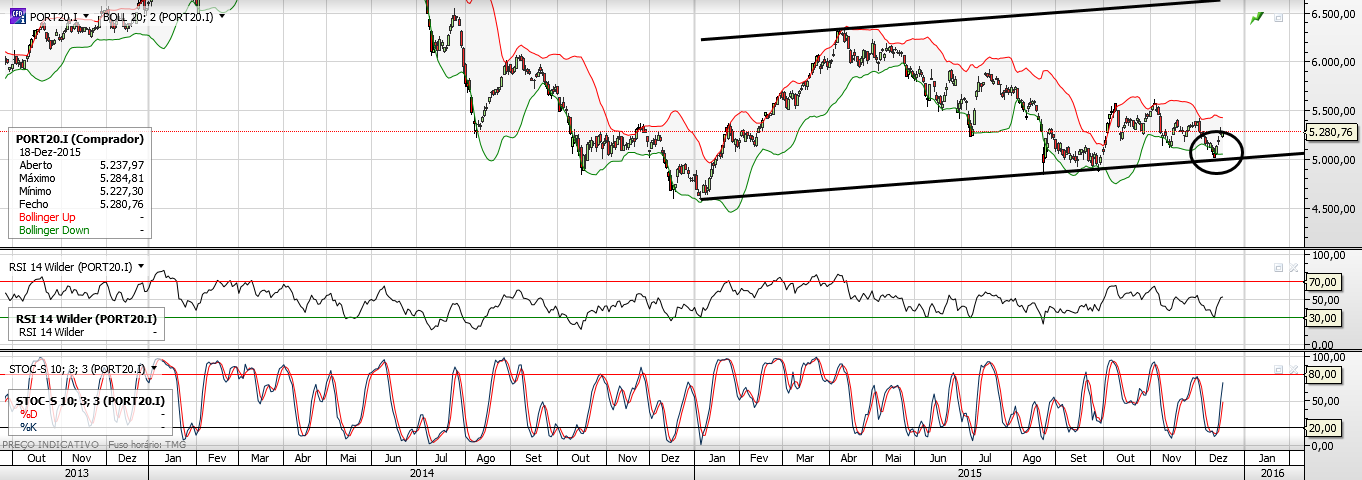Close the Stochastic indicator pane
Viewport: 1362px width, 480px height.
point(1292,370)
